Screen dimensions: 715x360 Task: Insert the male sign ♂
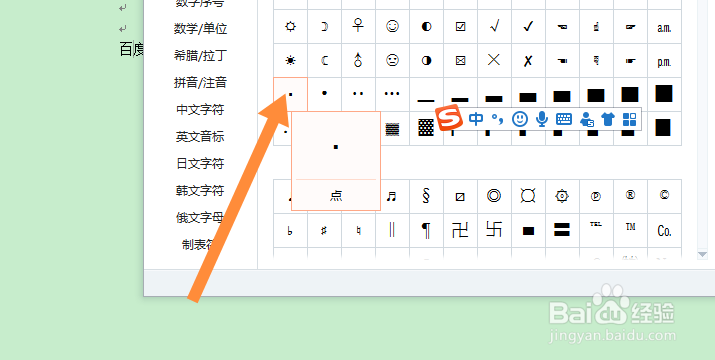[x=358, y=60]
